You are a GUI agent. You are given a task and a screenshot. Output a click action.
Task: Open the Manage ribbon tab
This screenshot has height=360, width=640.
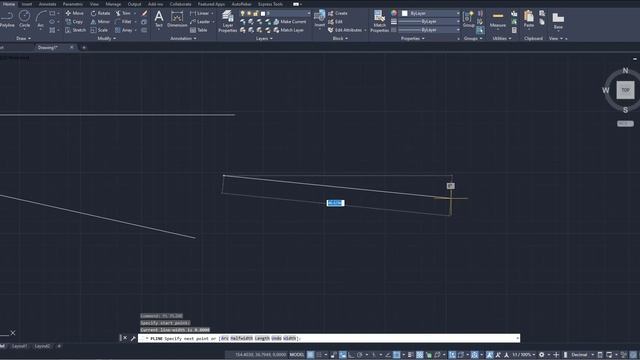(113, 4)
